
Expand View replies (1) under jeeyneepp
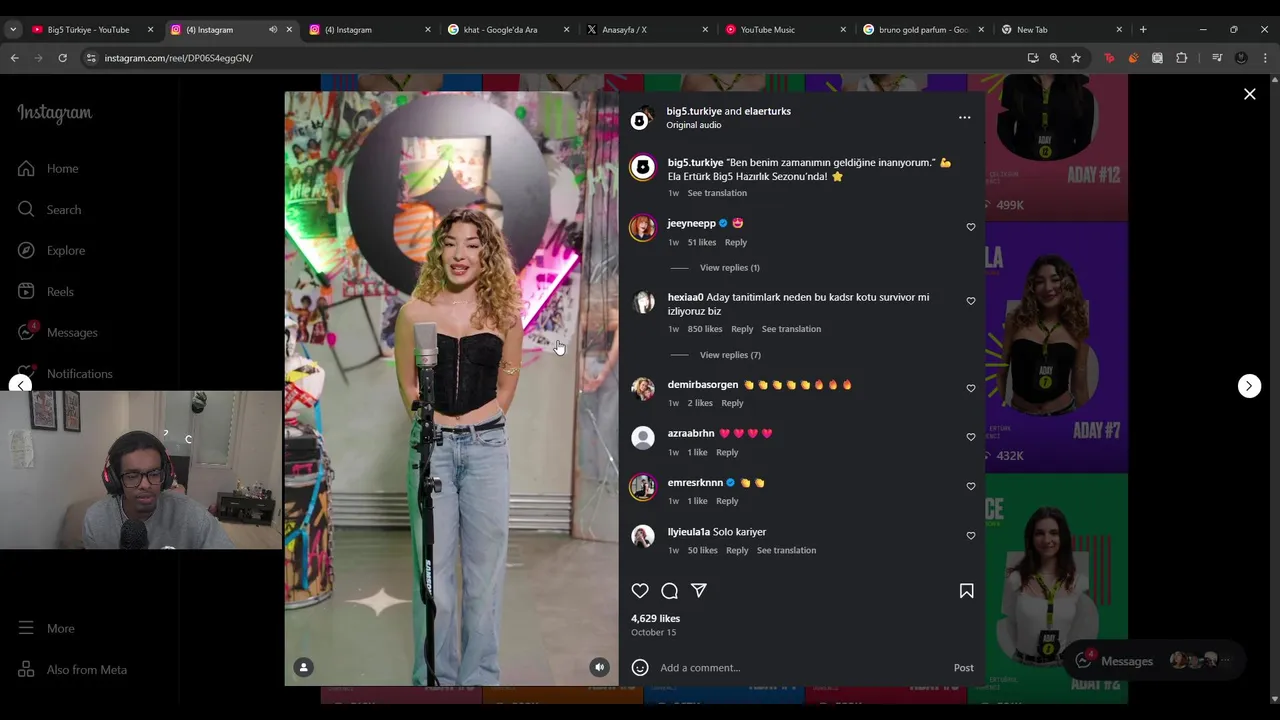729,267
